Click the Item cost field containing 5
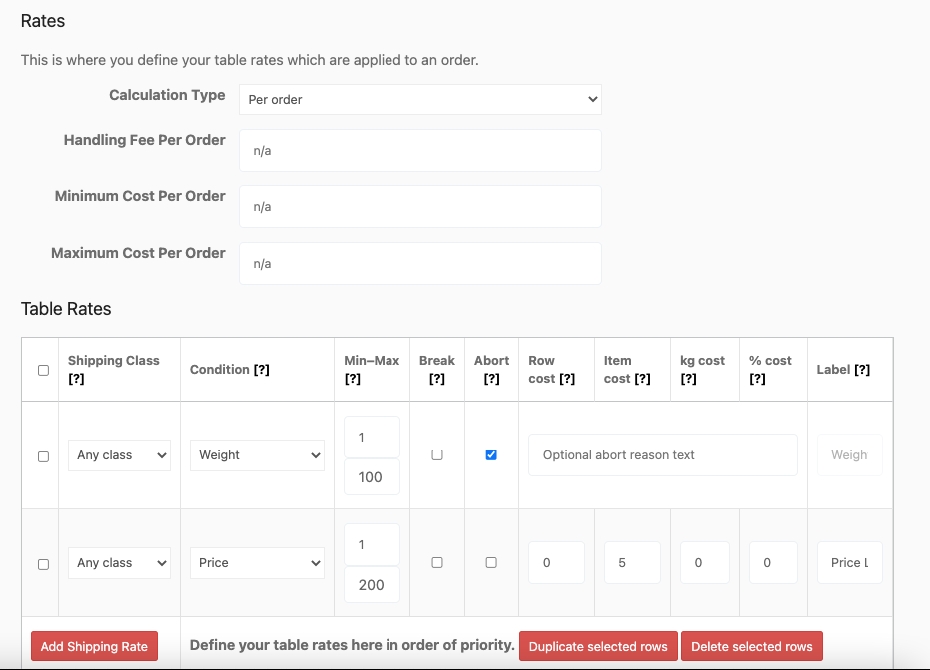Image resolution: width=930 pixels, height=670 pixels. coord(631,563)
